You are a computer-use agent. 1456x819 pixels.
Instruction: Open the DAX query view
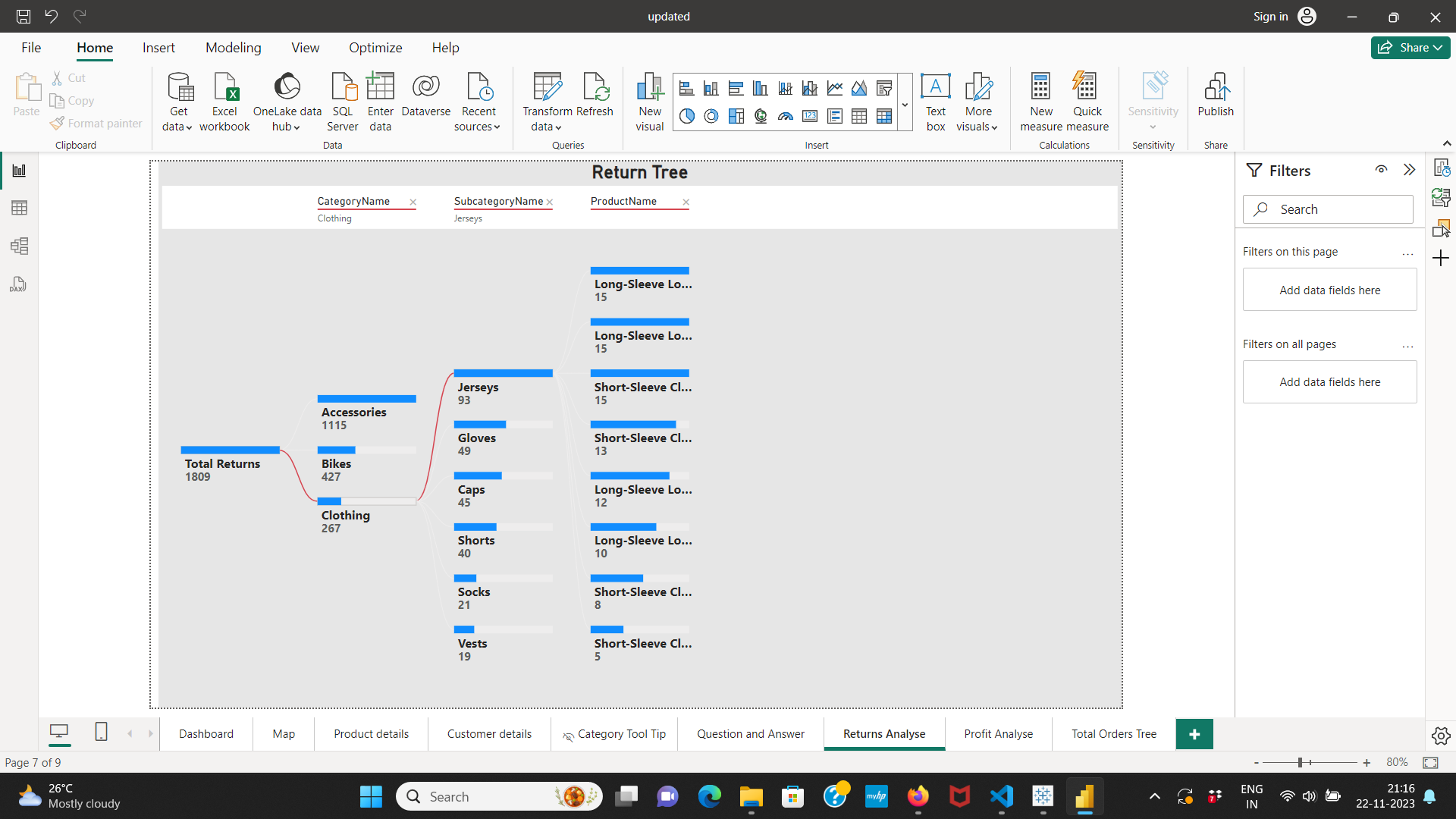click(18, 284)
